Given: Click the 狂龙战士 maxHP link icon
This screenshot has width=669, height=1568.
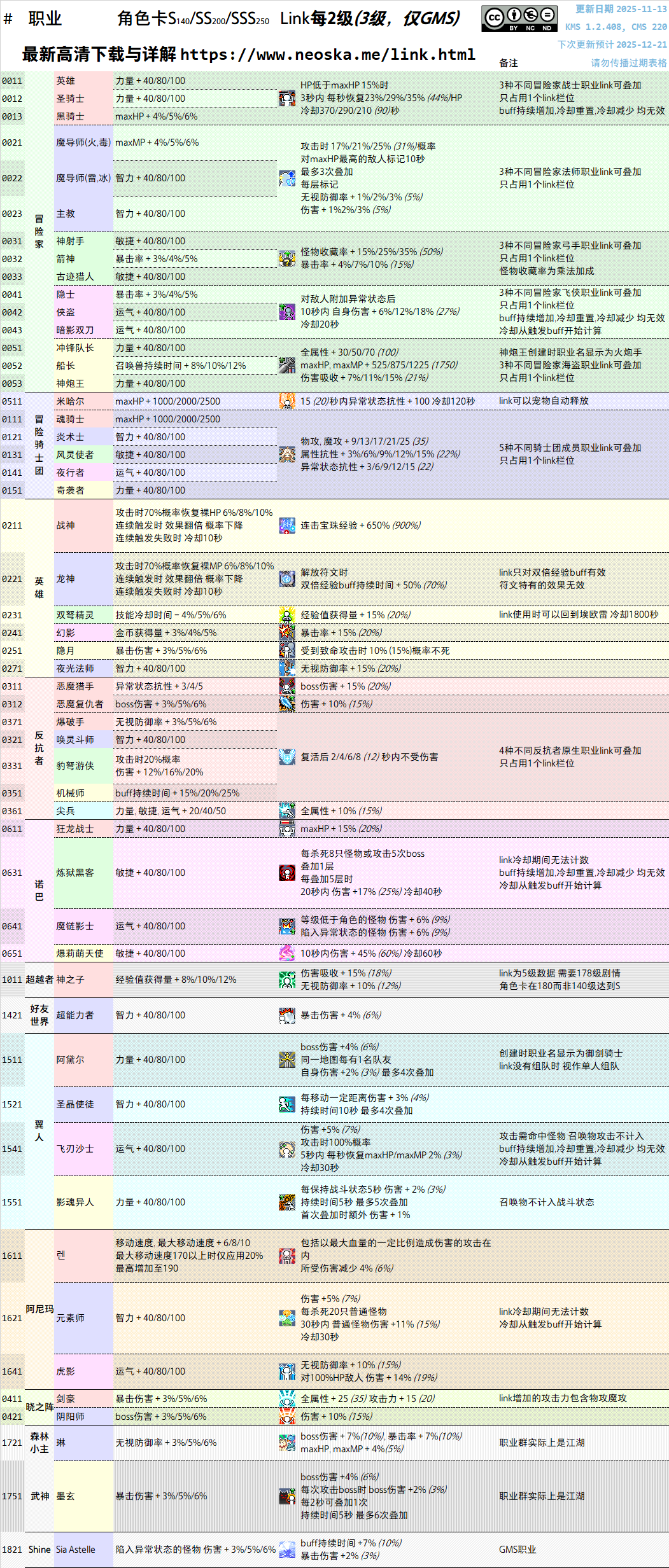Looking at the screenshot, I should [287, 829].
